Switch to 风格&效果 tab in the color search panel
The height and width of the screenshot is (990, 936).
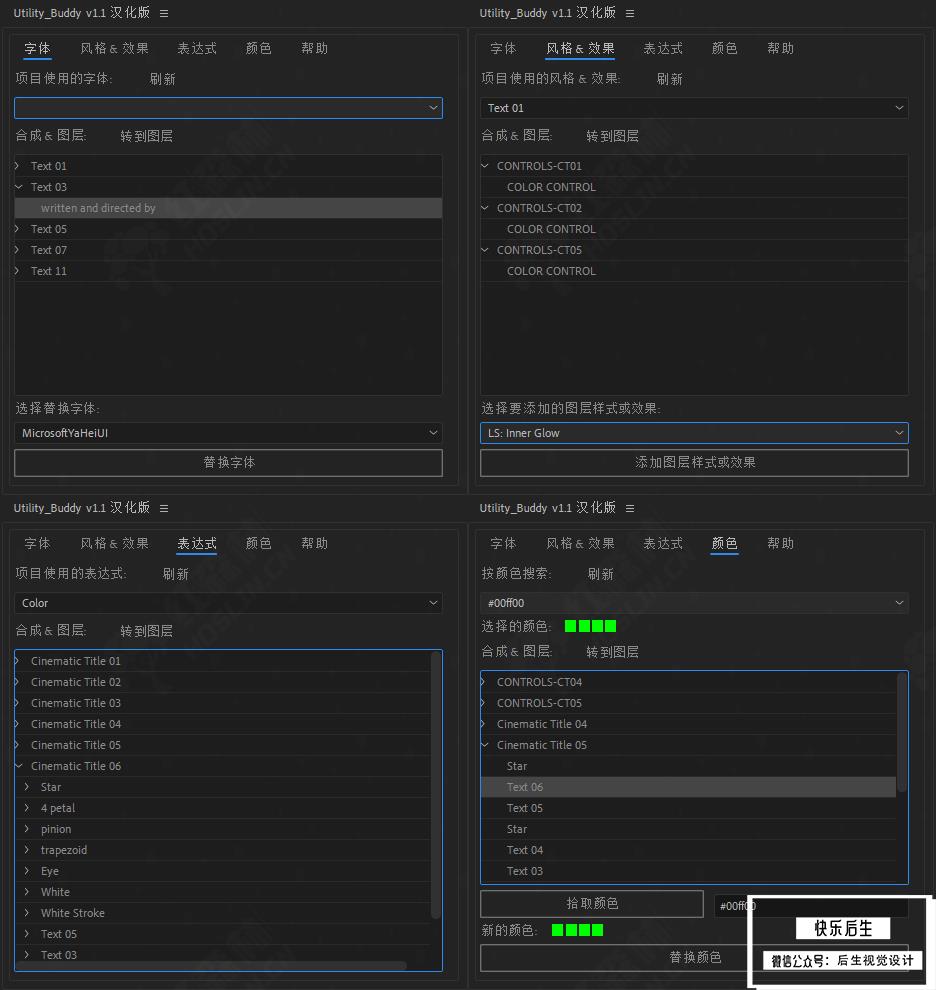tap(580, 544)
